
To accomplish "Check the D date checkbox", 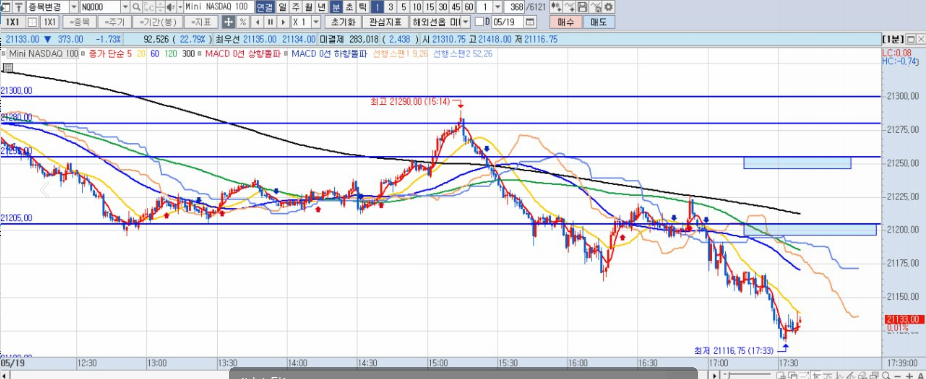I will point(480,22).
